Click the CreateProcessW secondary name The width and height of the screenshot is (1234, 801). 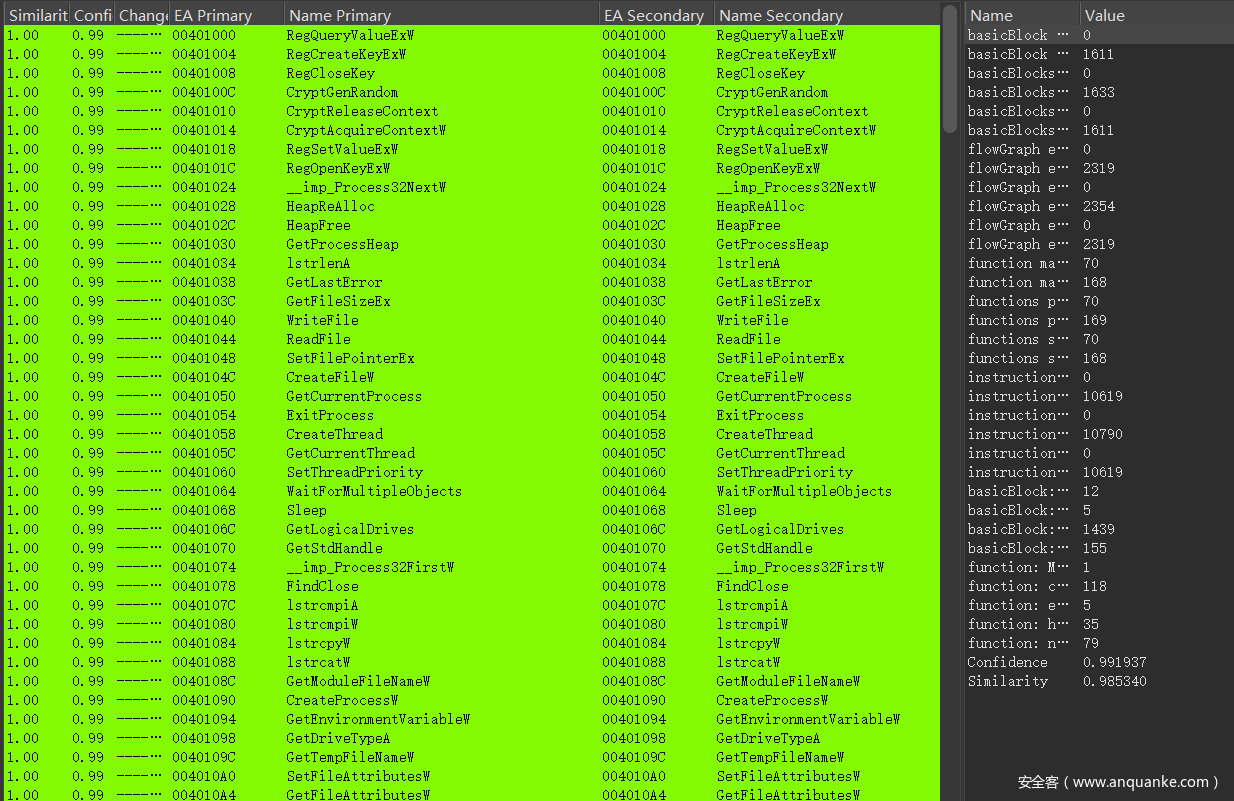point(772,700)
